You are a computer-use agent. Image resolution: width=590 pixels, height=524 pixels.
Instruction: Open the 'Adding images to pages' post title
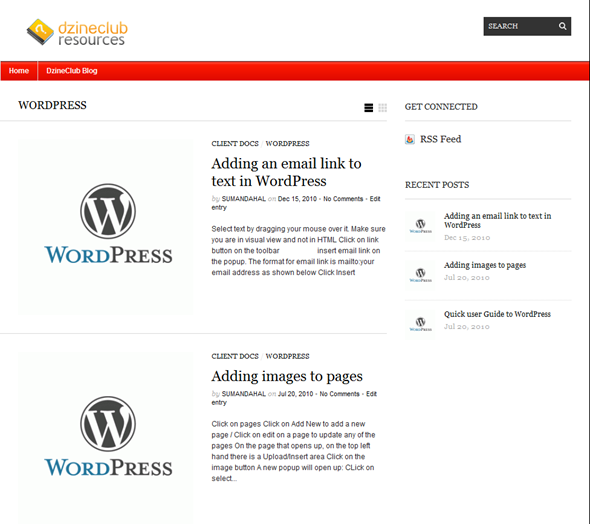(x=287, y=376)
